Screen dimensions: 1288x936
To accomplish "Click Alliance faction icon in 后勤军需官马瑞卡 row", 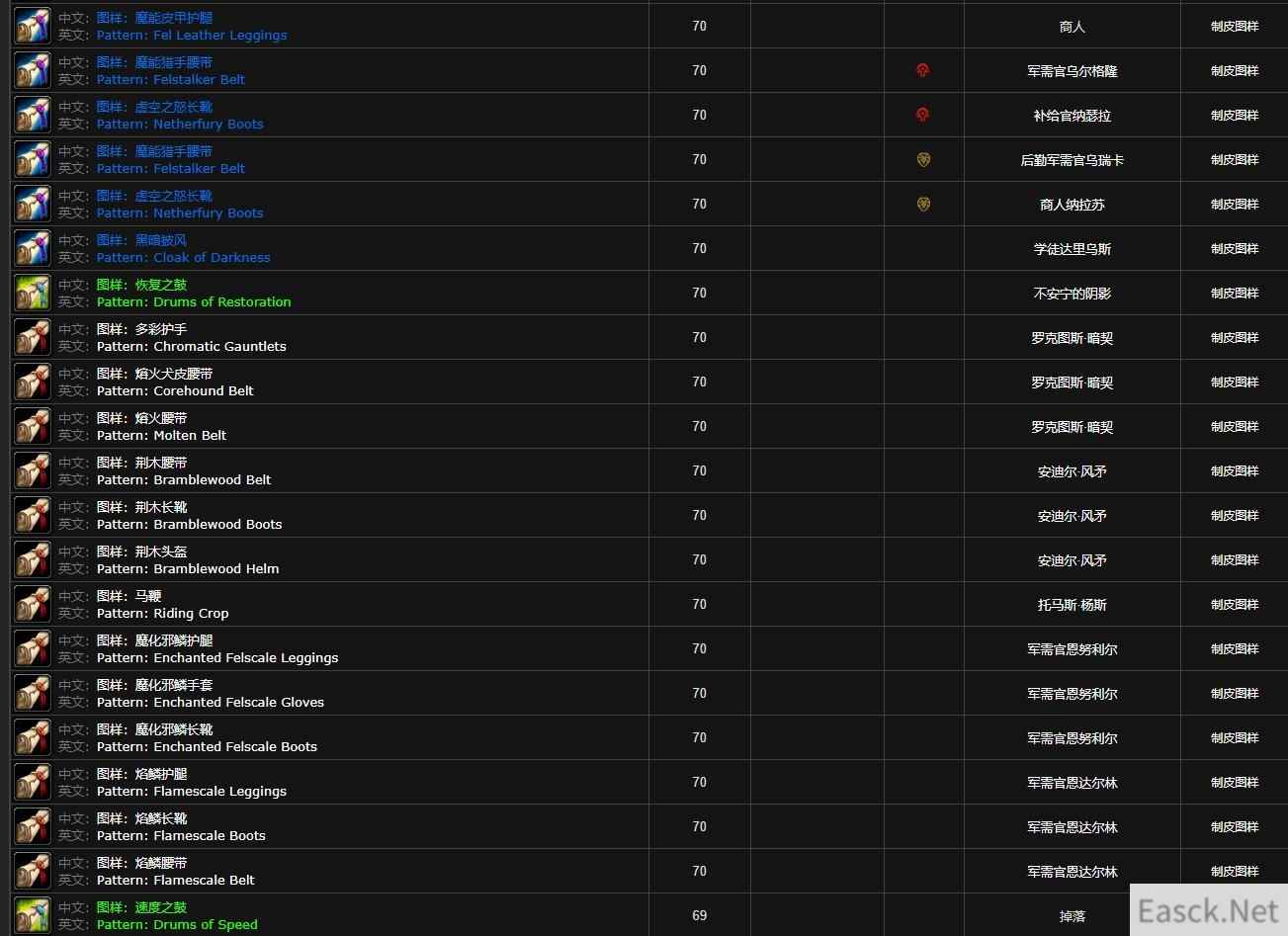I will pos(923,159).
